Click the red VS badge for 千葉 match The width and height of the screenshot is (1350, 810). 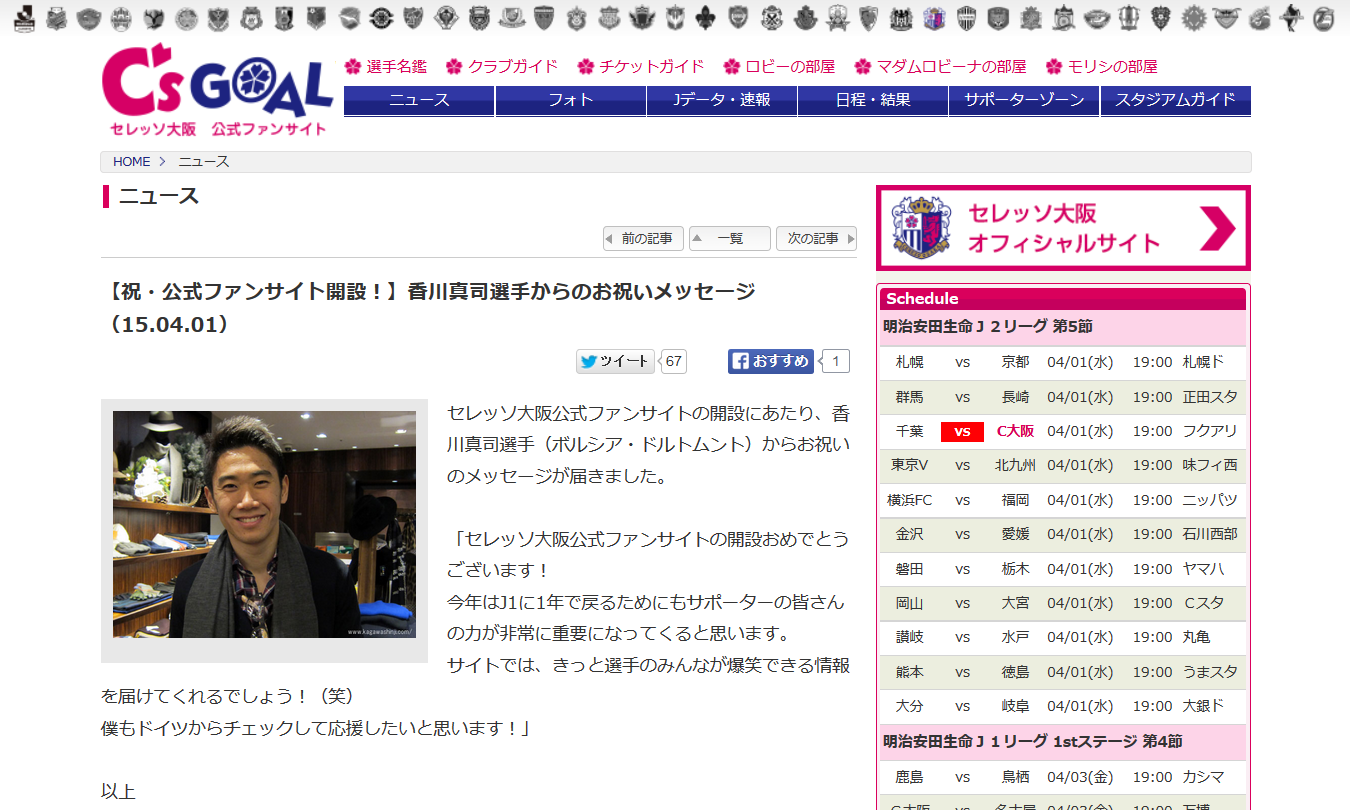(962, 432)
